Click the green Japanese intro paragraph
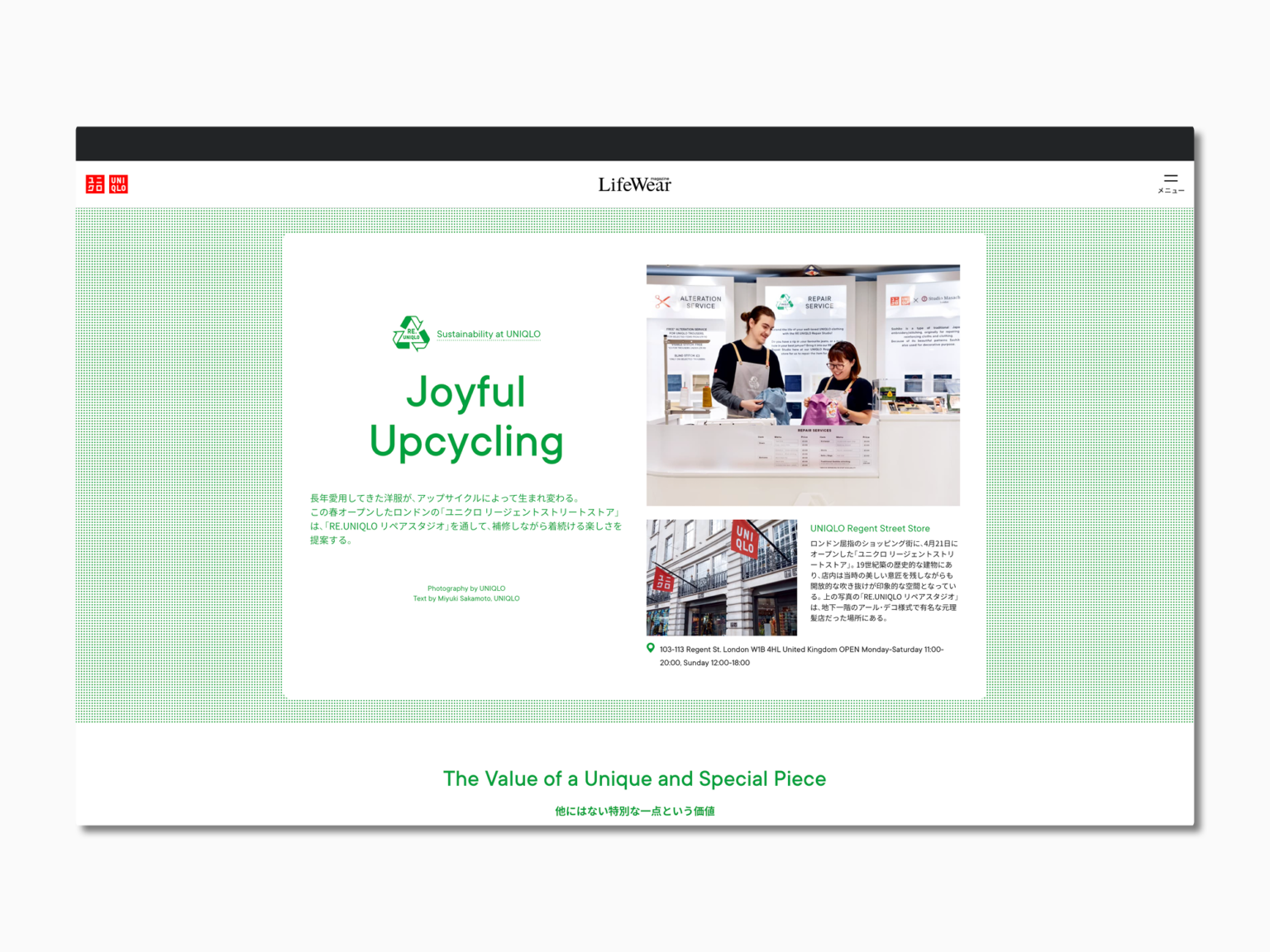 coord(466,519)
